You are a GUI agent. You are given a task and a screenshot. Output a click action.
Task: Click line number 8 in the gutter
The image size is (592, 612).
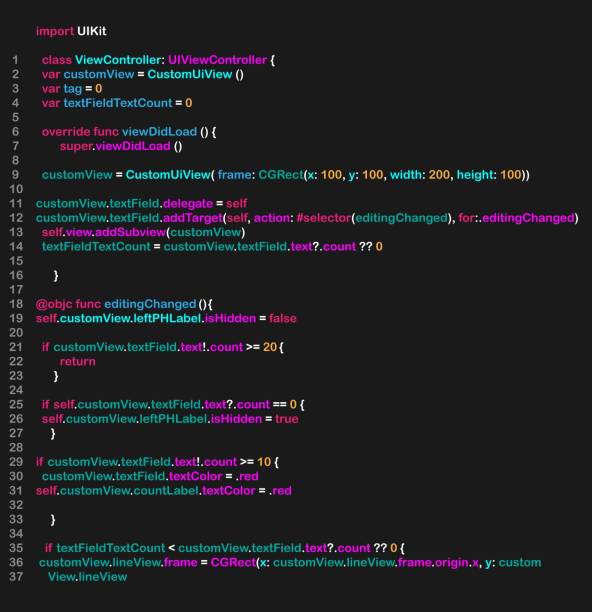tap(15, 160)
